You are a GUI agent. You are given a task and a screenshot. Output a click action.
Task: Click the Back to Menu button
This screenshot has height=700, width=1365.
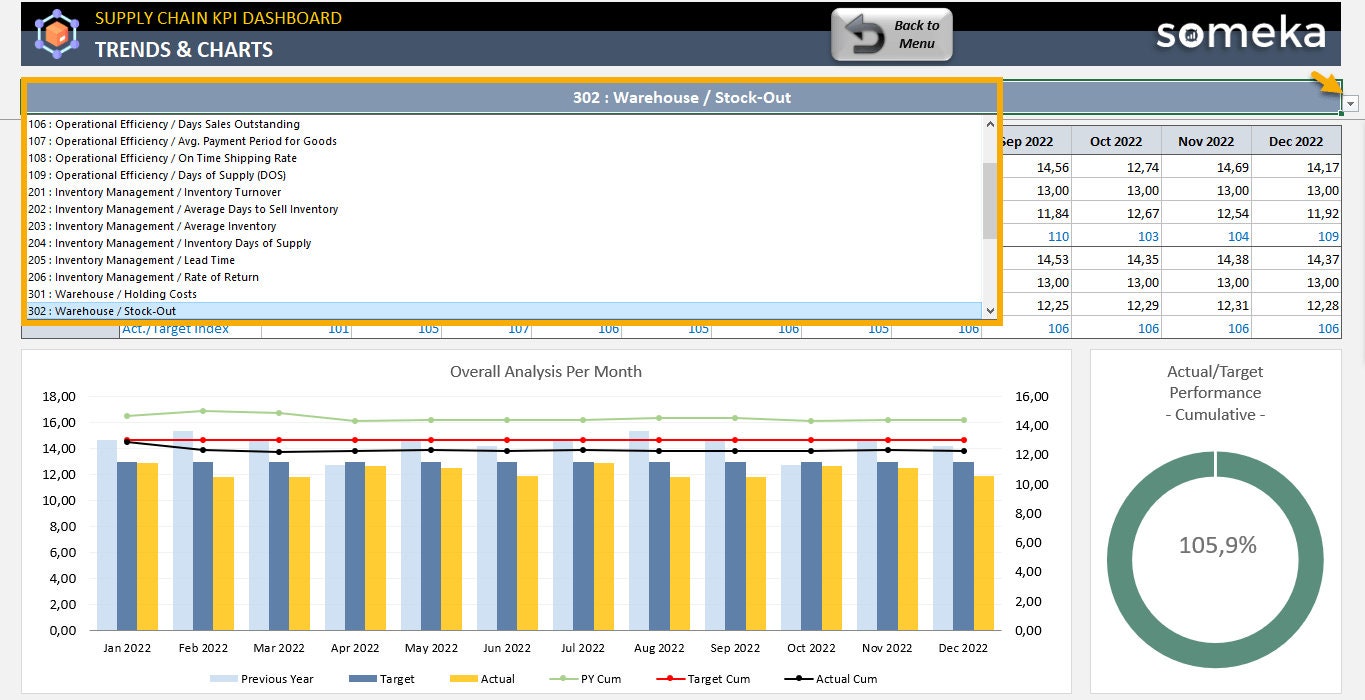[x=893, y=32]
